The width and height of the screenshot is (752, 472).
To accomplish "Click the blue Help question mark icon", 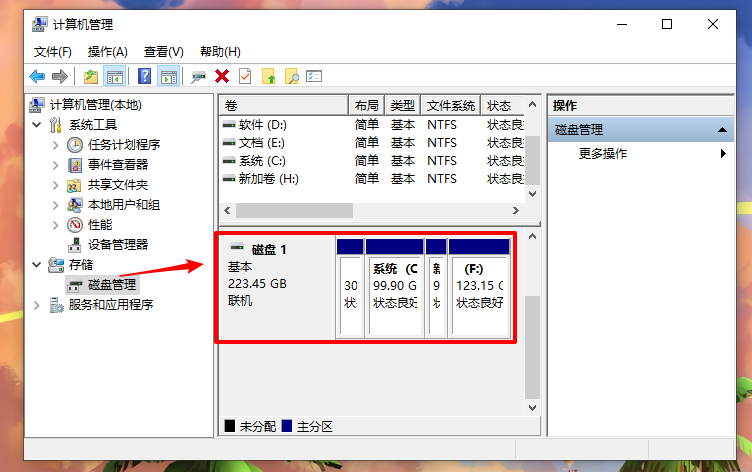I will point(145,76).
